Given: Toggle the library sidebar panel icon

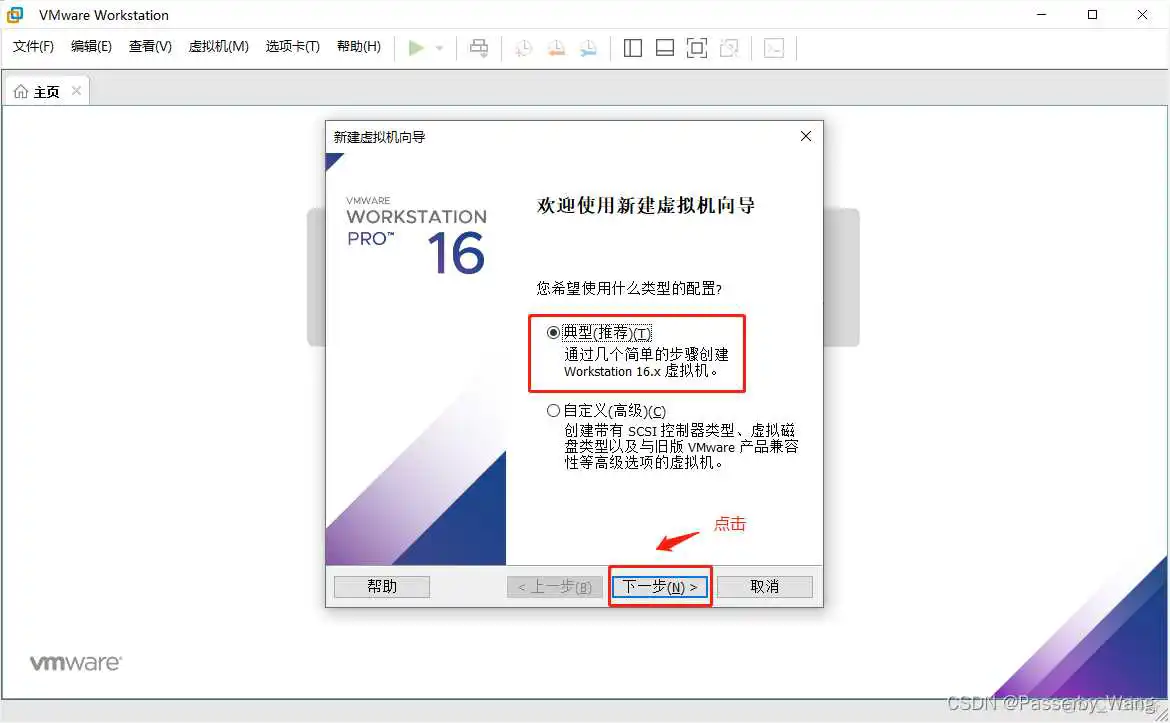Looking at the screenshot, I should pos(633,48).
